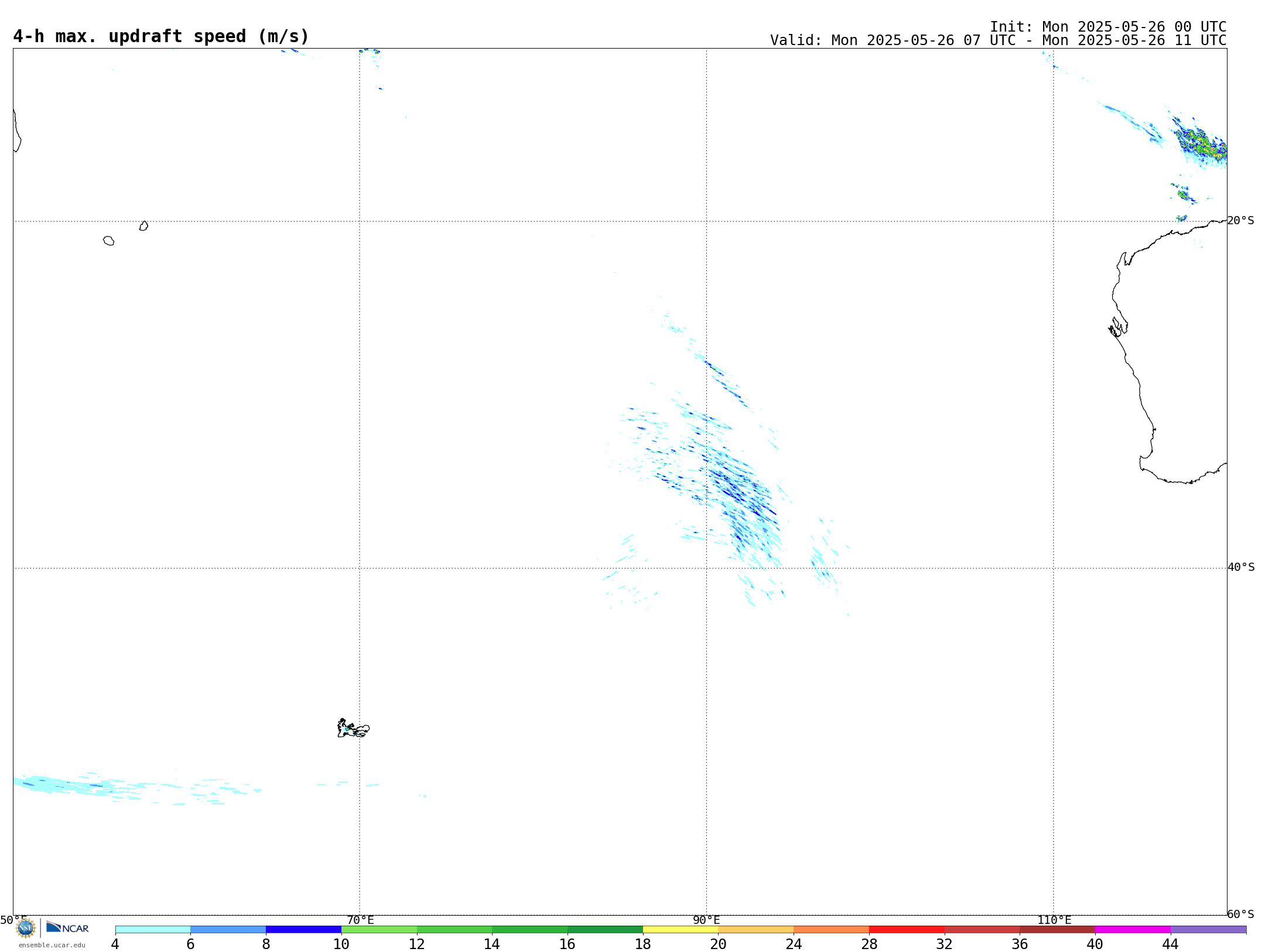This screenshot has width=1265, height=952.
Task: Click the colorbar tick label '18'
Action: click(x=643, y=944)
